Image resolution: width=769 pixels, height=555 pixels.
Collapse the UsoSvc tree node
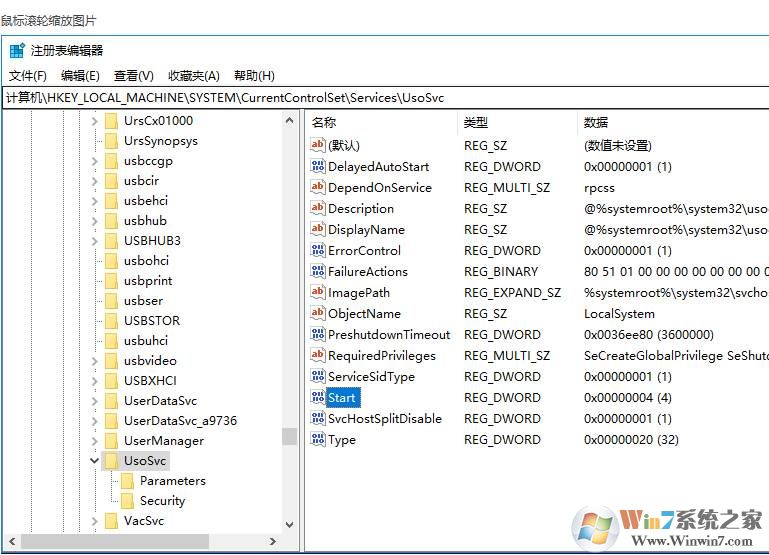coord(95,461)
